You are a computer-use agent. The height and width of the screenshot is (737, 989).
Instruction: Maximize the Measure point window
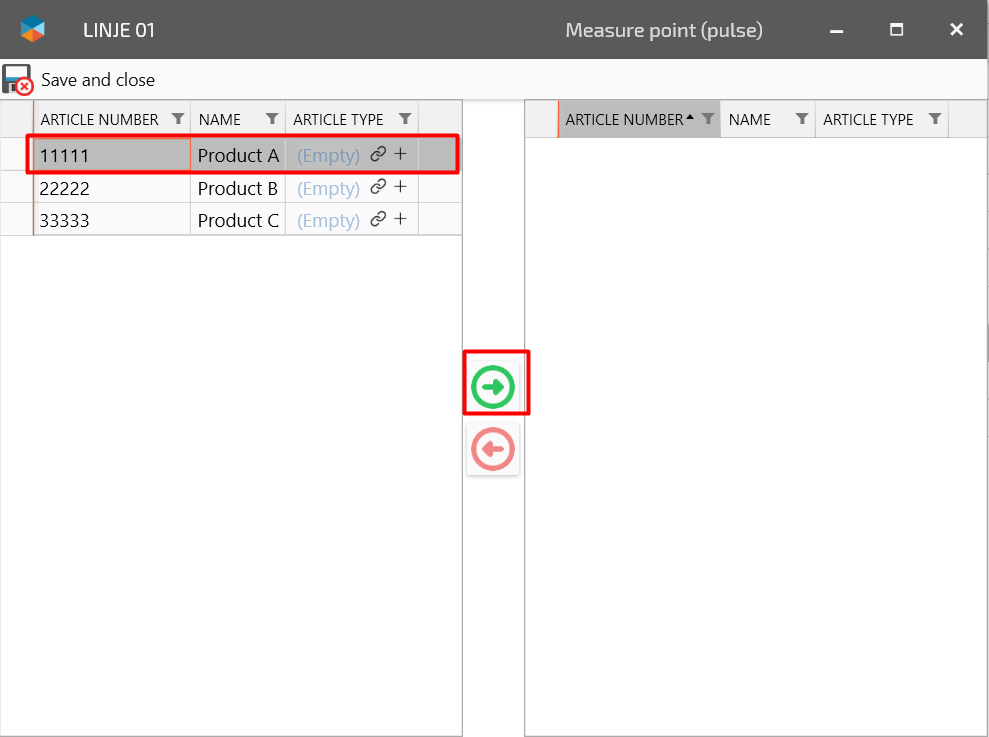897,30
